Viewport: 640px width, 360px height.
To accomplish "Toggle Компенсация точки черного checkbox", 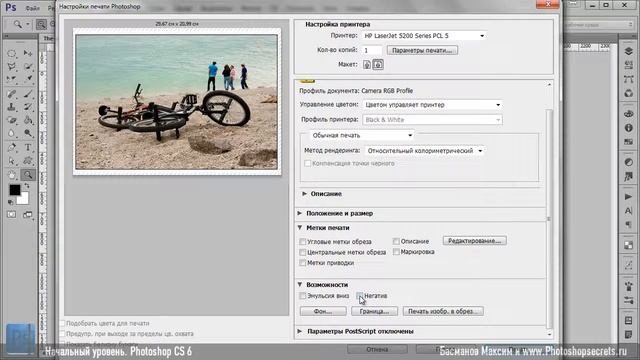I will coord(308,163).
